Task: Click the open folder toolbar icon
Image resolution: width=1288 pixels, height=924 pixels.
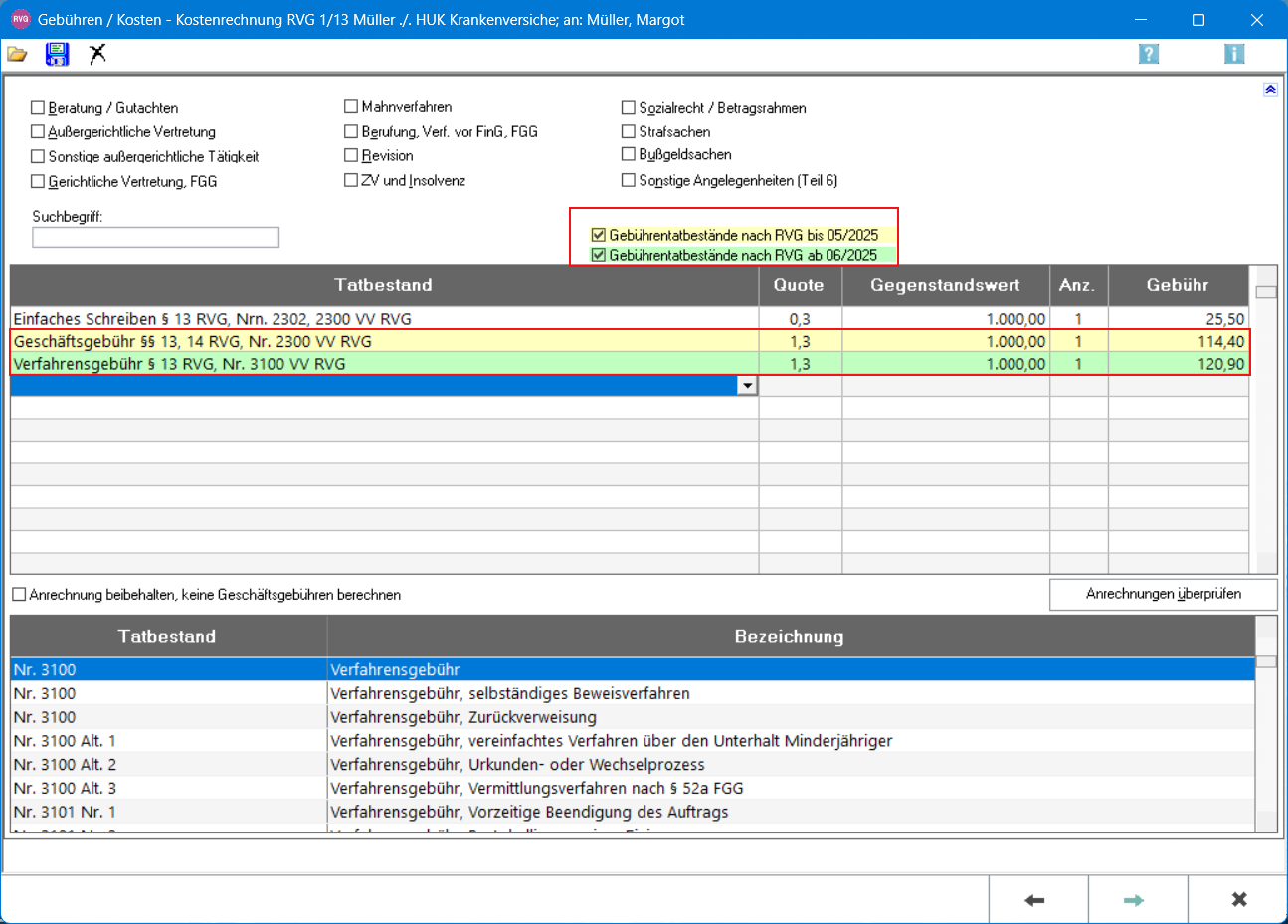Action: point(17,55)
